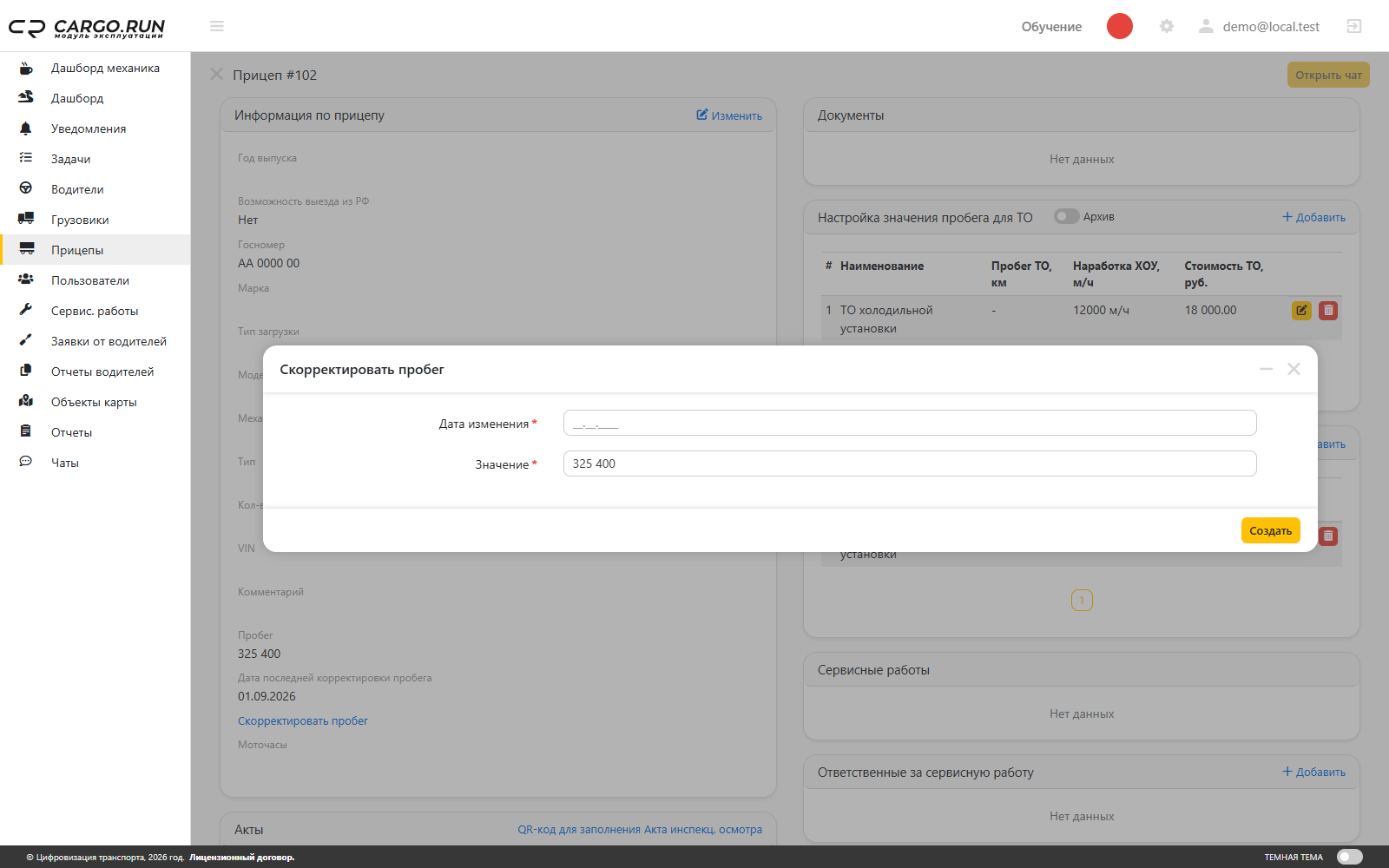Viewport: 1389px width, 868px height.
Task: Click the Дата изменения date field
Action: pyautogui.click(x=910, y=423)
